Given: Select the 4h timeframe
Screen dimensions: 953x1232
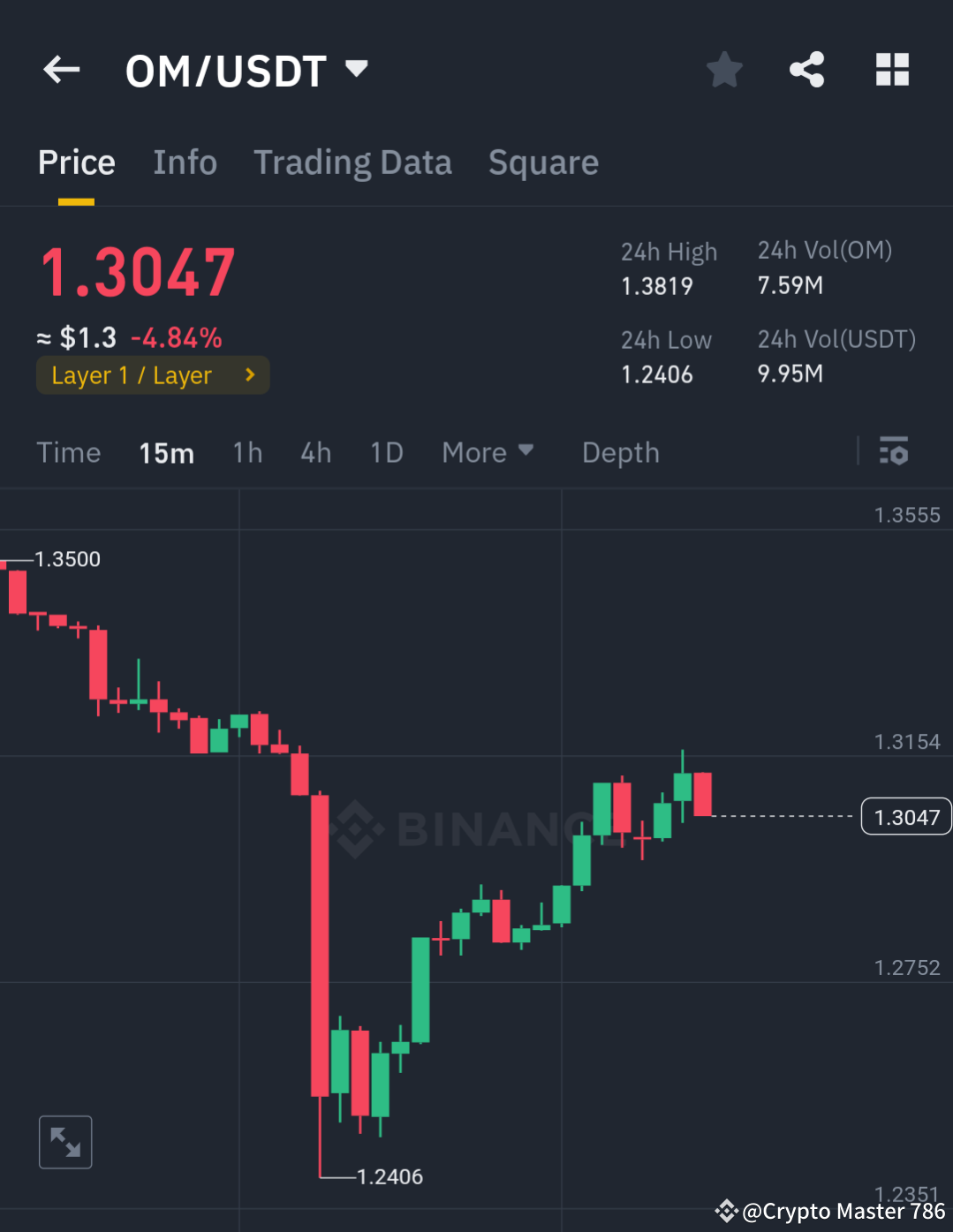Looking at the screenshot, I should (315, 452).
